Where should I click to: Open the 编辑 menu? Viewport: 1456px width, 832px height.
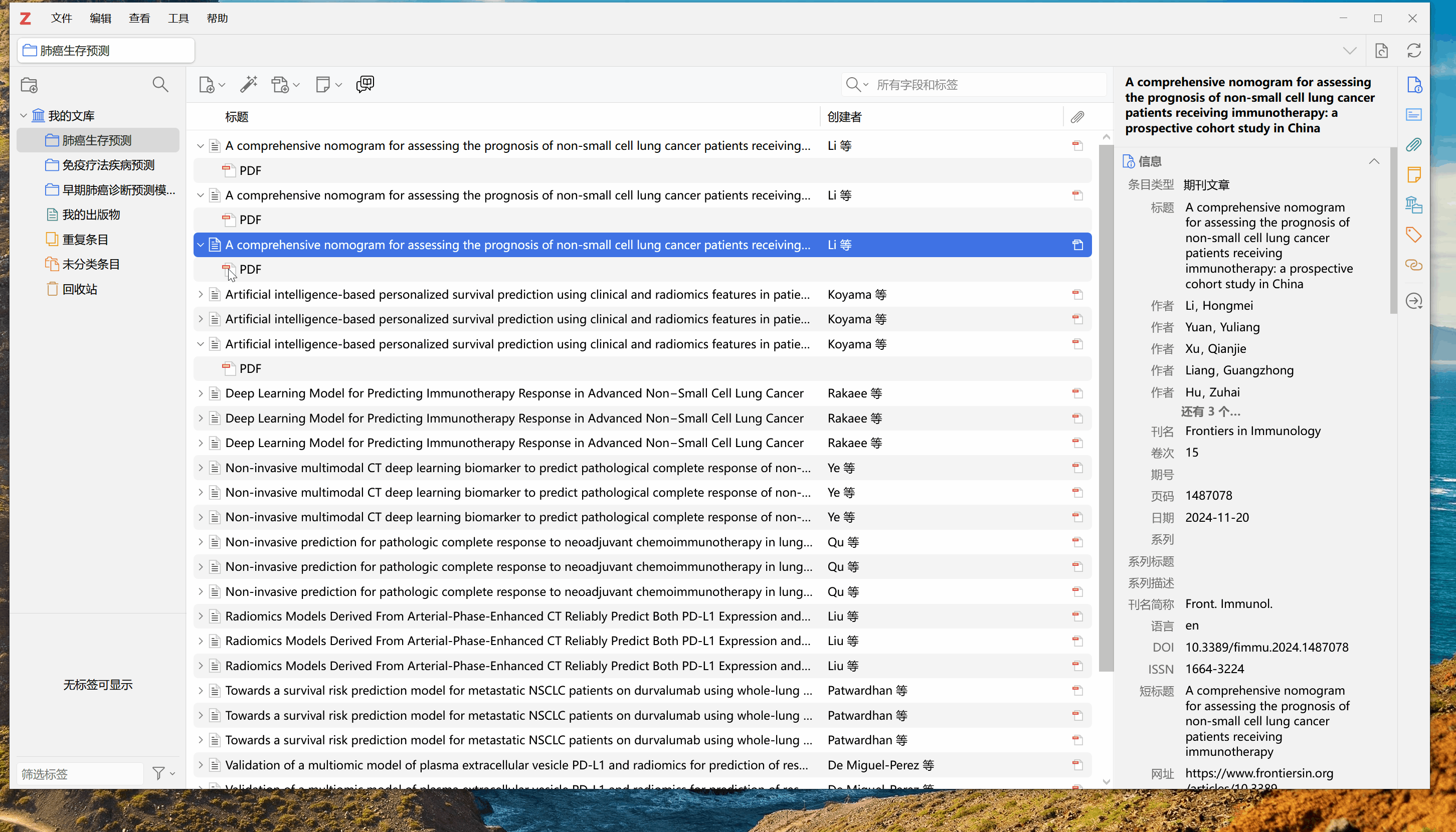tap(100, 18)
